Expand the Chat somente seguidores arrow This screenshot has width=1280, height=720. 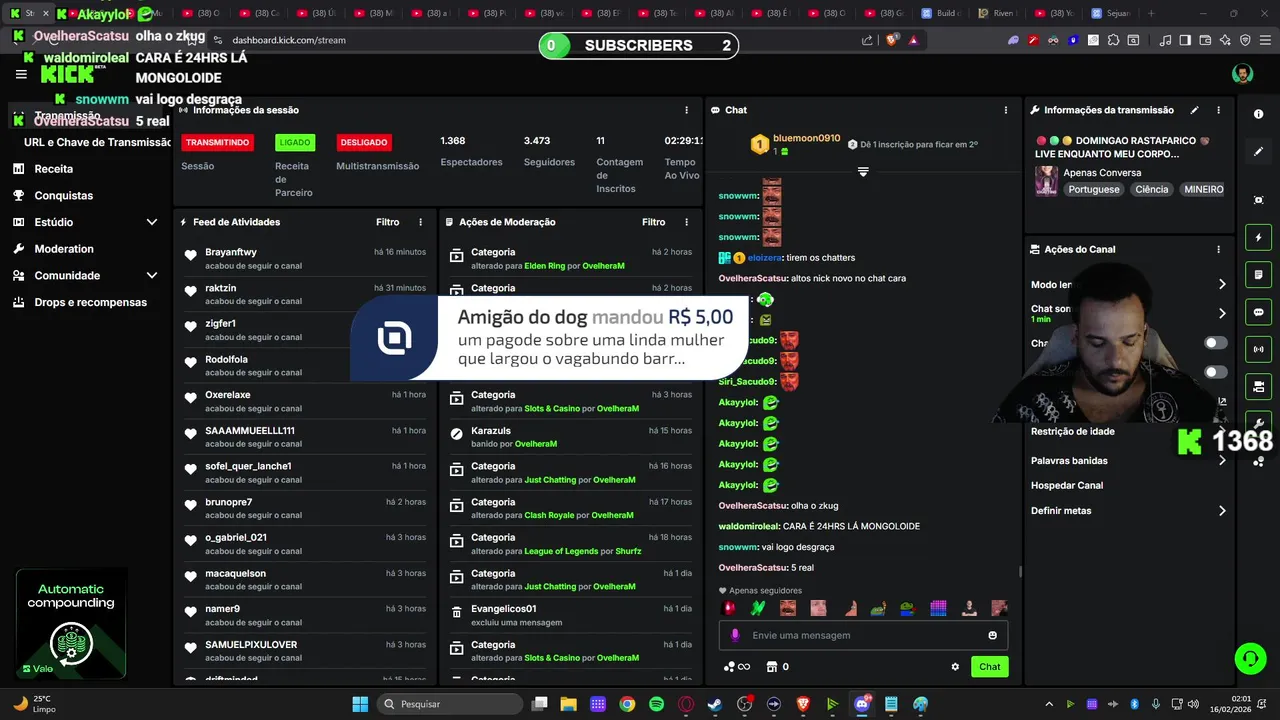[x=1221, y=313]
